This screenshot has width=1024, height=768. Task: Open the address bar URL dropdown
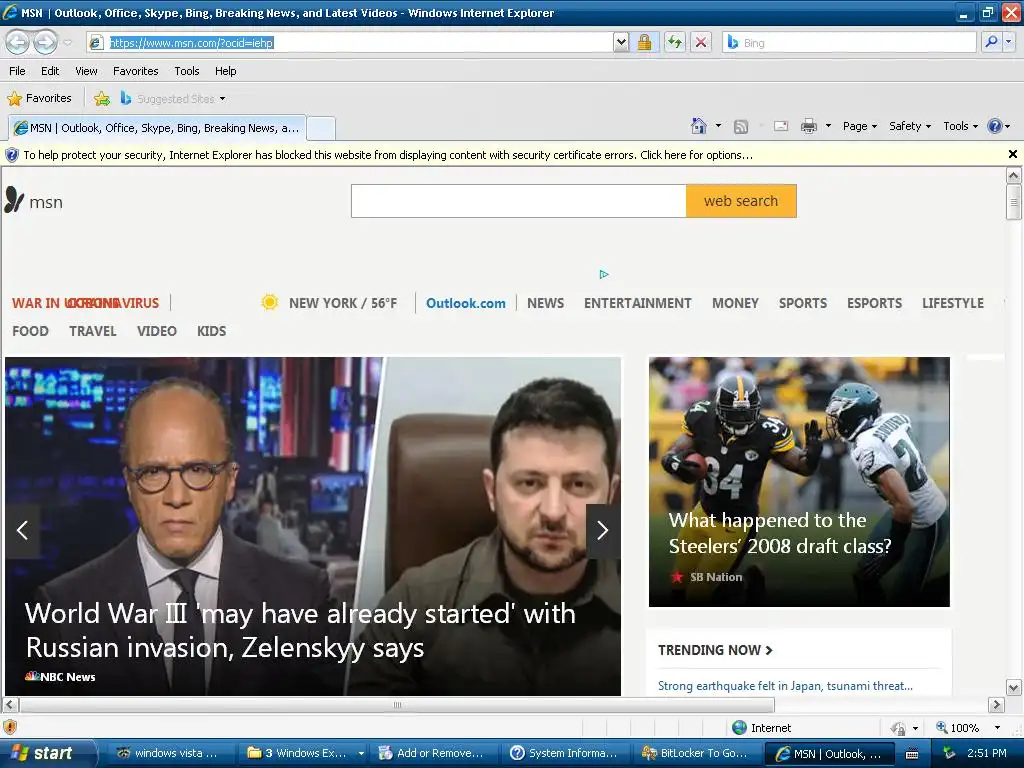[x=621, y=42]
